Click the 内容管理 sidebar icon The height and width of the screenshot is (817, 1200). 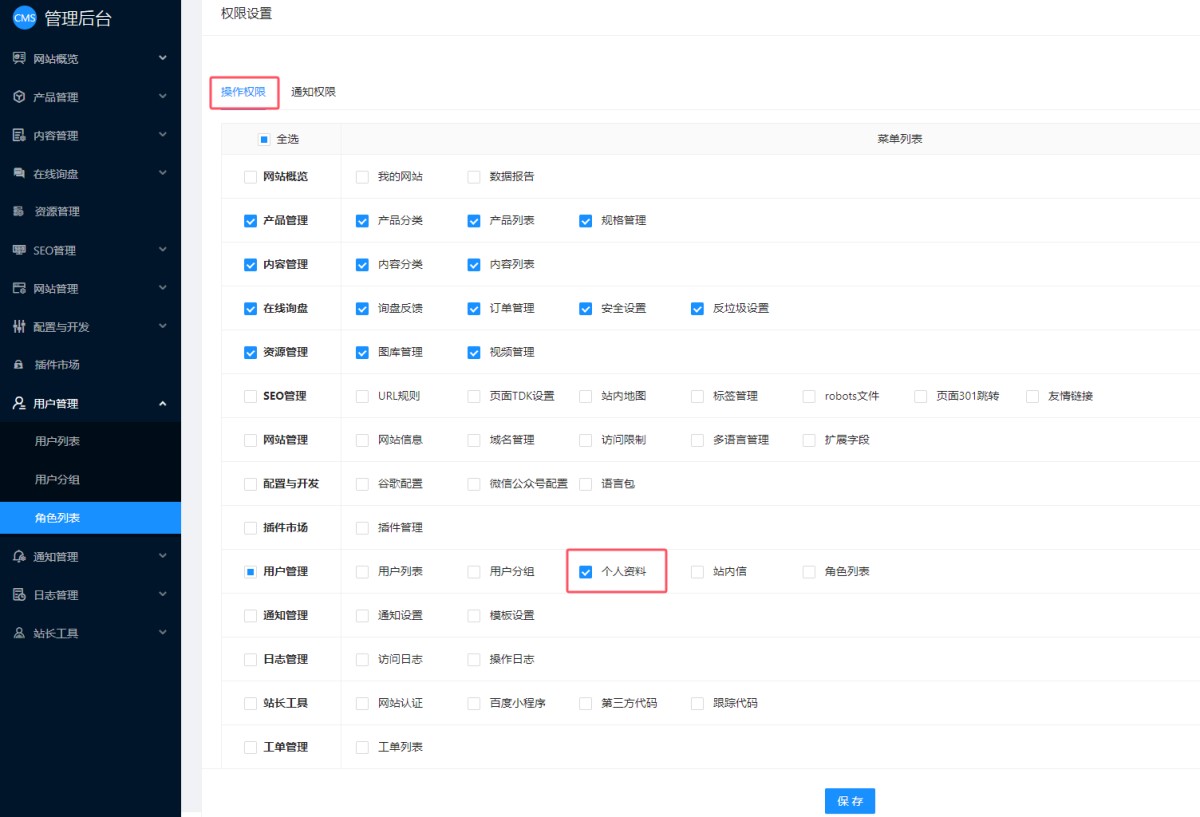pos(19,135)
